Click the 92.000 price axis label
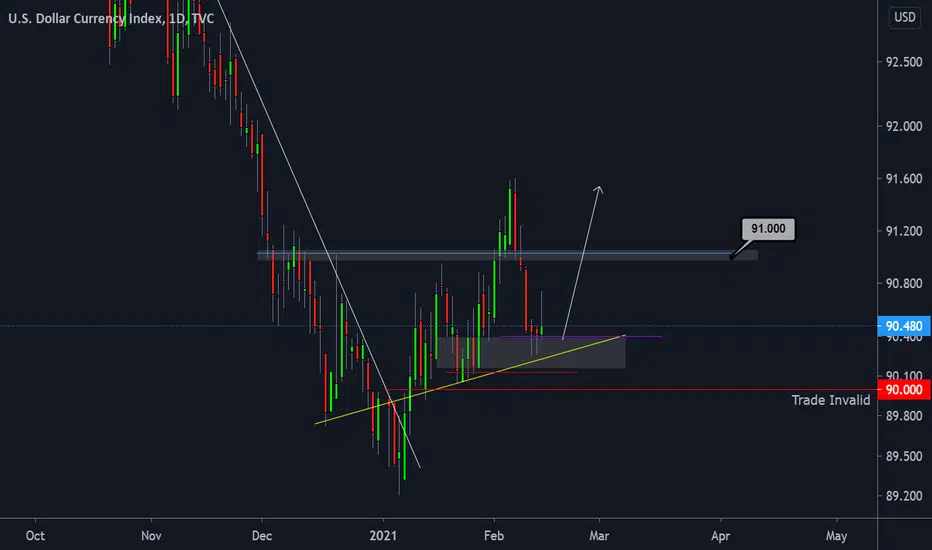 [x=903, y=126]
